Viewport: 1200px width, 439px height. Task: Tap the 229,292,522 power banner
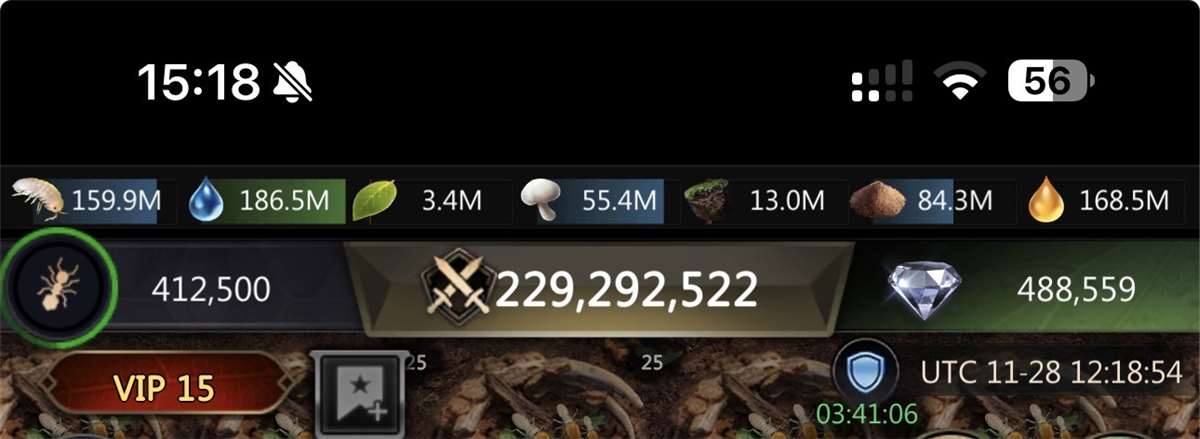coord(591,289)
